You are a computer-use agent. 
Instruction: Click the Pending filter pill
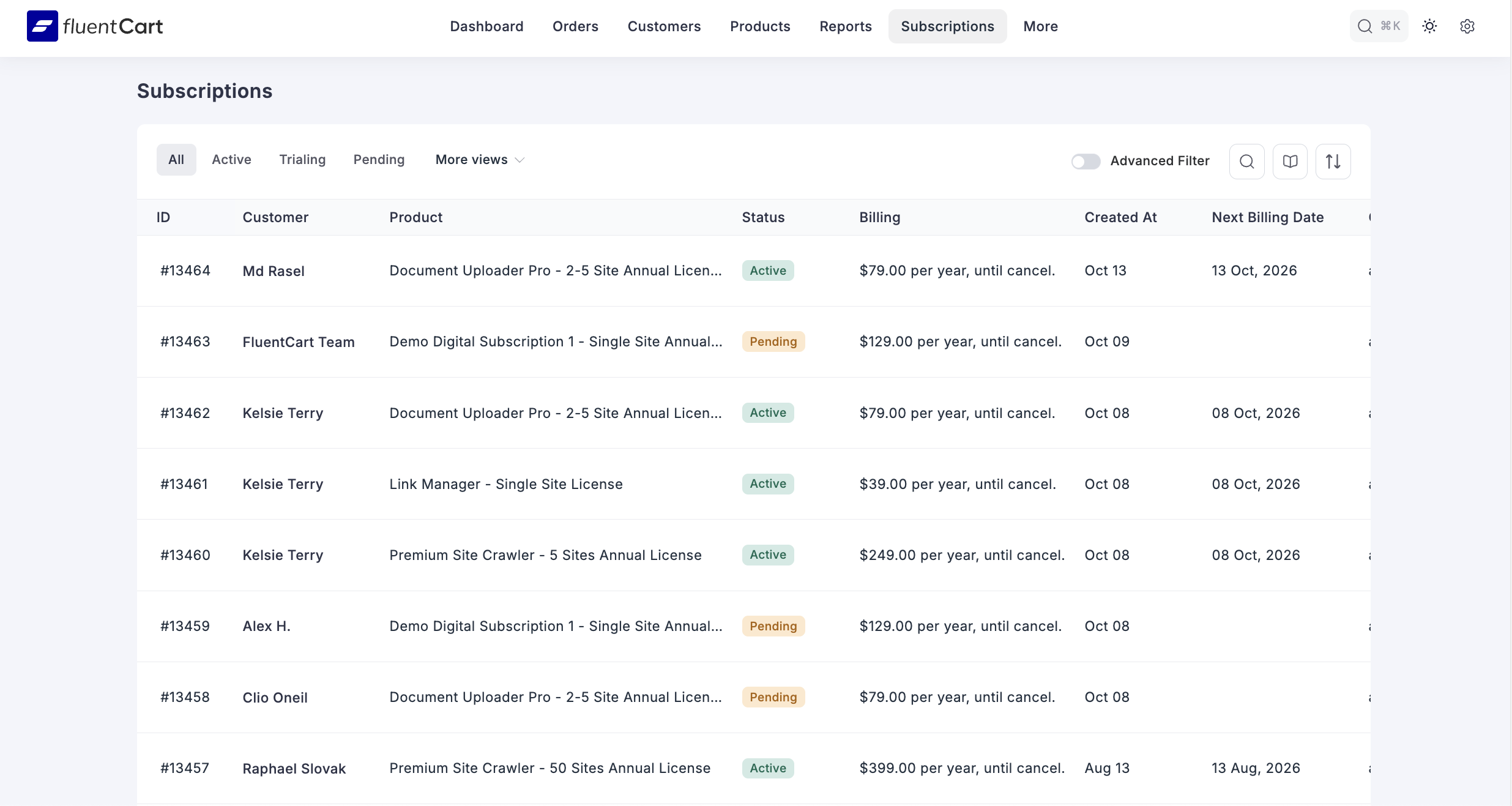(379, 159)
